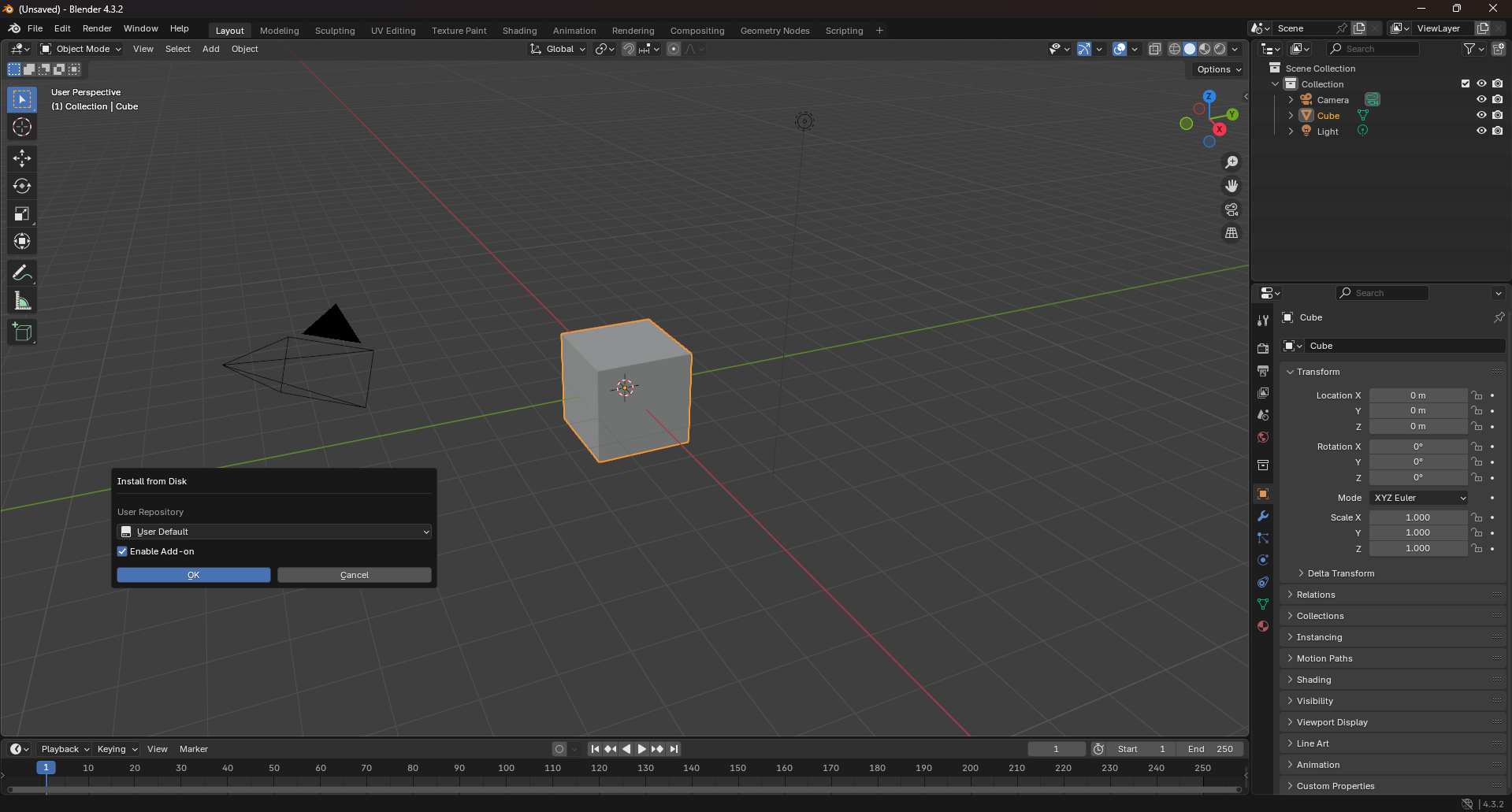Open the File menu
The width and height of the screenshot is (1512, 812).
[x=35, y=28]
